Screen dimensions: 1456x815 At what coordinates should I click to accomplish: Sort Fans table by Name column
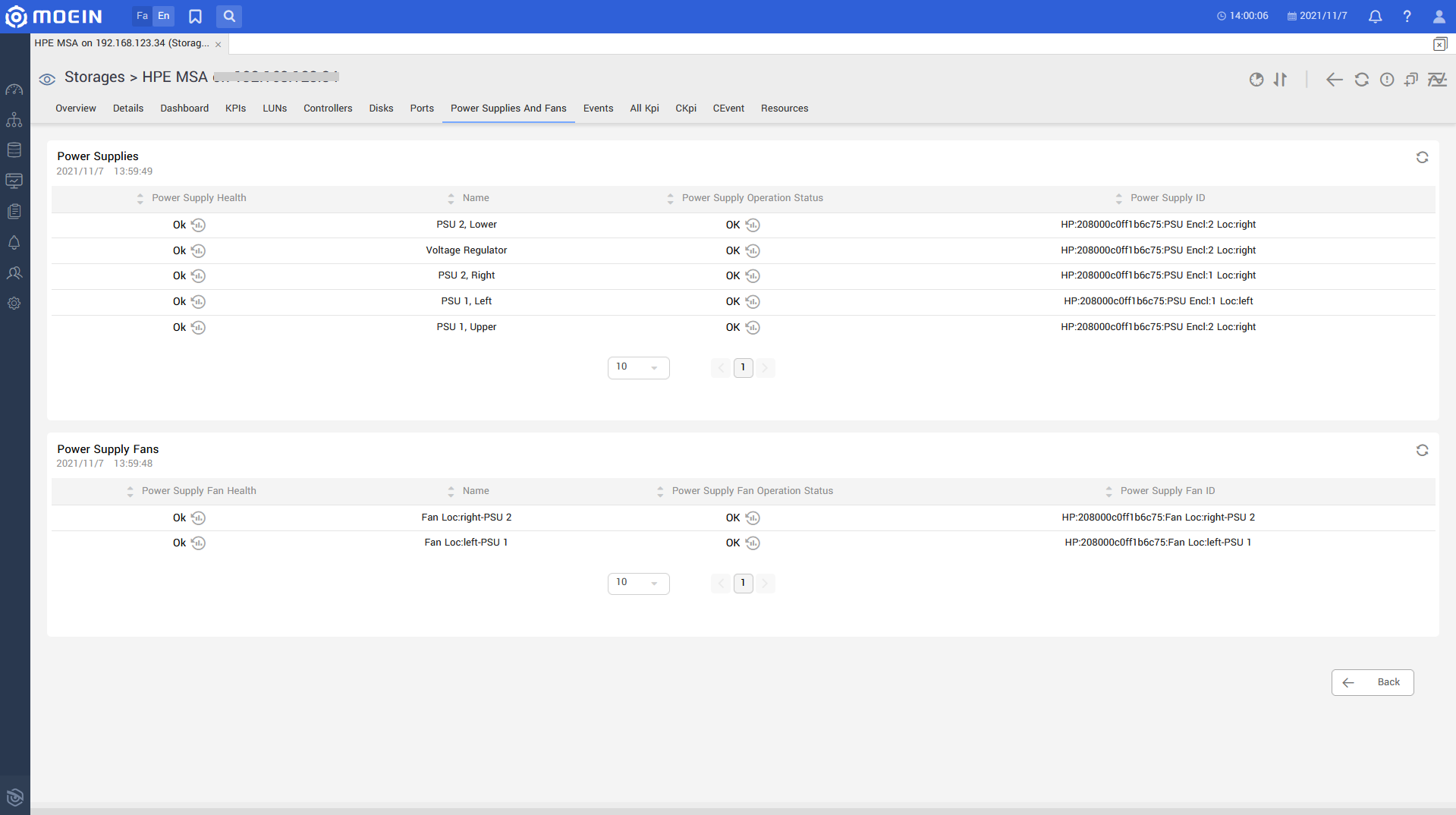click(x=451, y=492)
